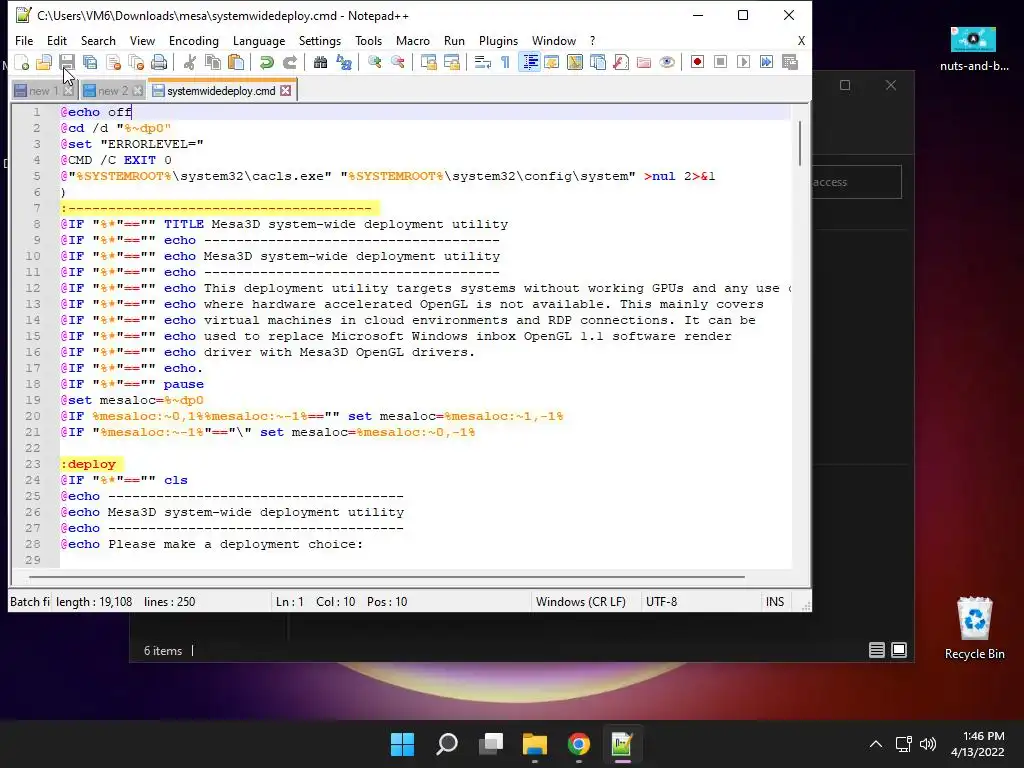Toggle Show All Characters pilcrow icon
This screenshot has height=768, width=1024.
point(505,62)
